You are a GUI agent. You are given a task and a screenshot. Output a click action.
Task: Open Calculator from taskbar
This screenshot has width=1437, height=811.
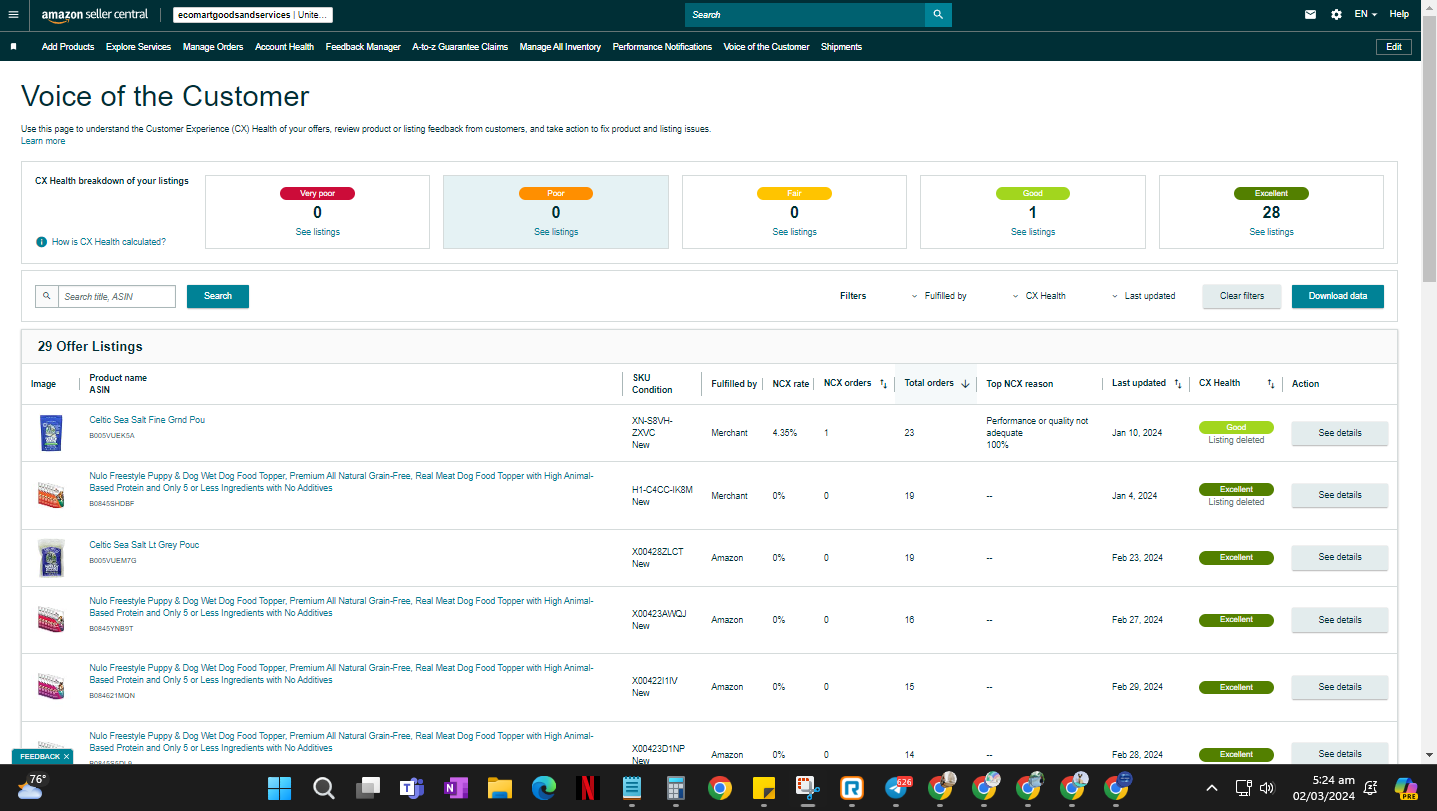(675, 788)
